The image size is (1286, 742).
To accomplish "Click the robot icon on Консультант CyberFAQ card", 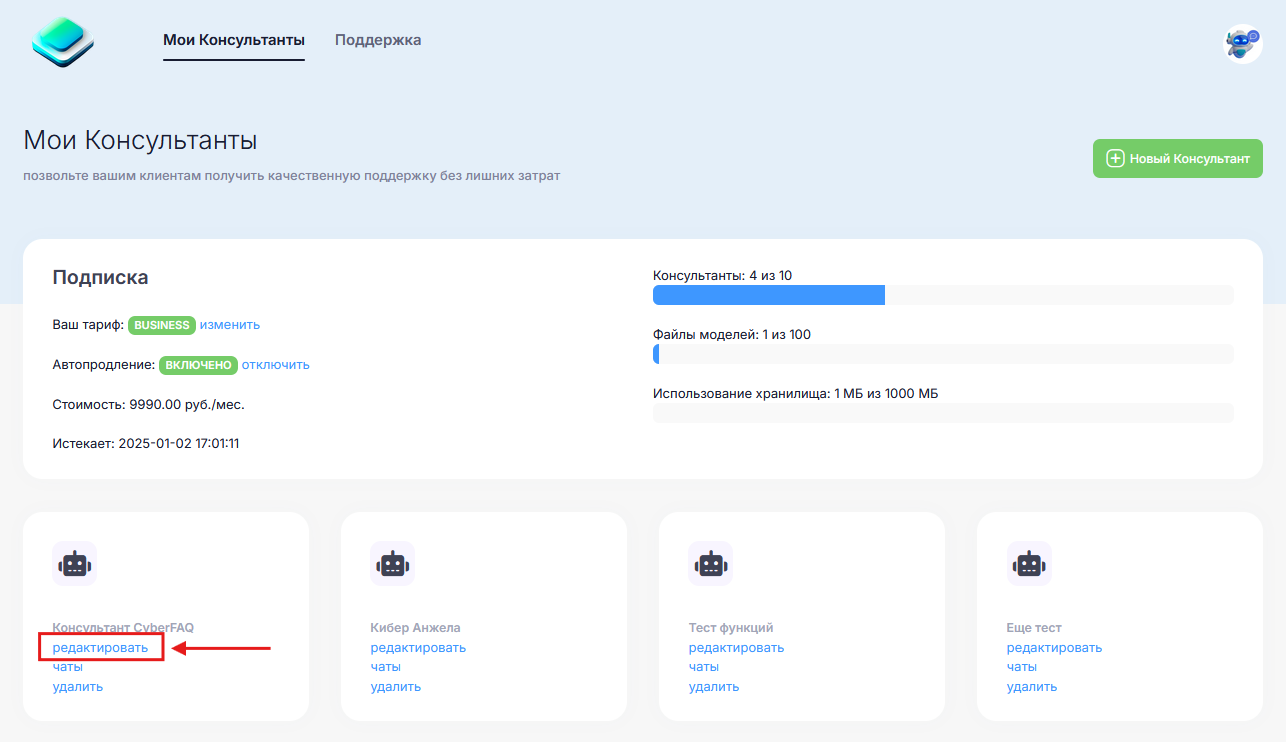I will 75,563.
